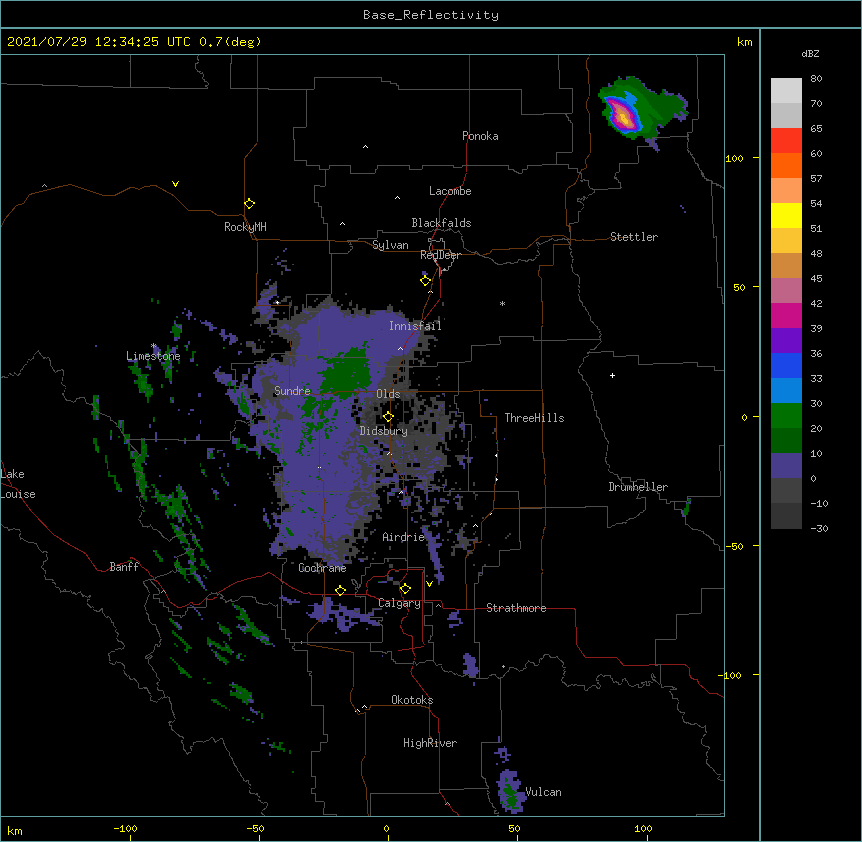Select the red 65 dBZ legend swatch

point(786,141)
